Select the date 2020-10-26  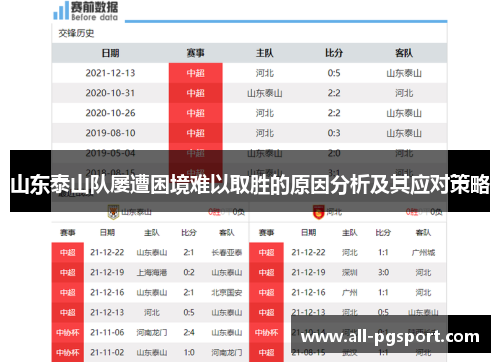point(110,113)
